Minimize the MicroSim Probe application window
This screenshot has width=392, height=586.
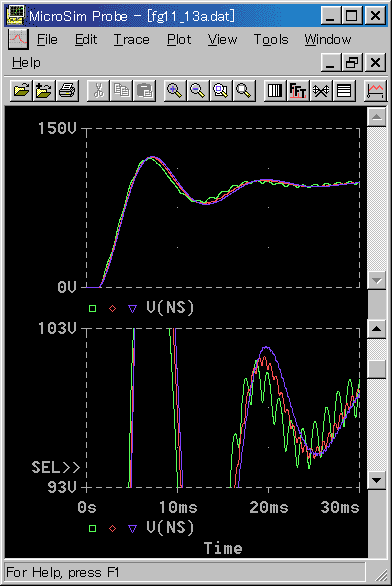pos(331,16)
